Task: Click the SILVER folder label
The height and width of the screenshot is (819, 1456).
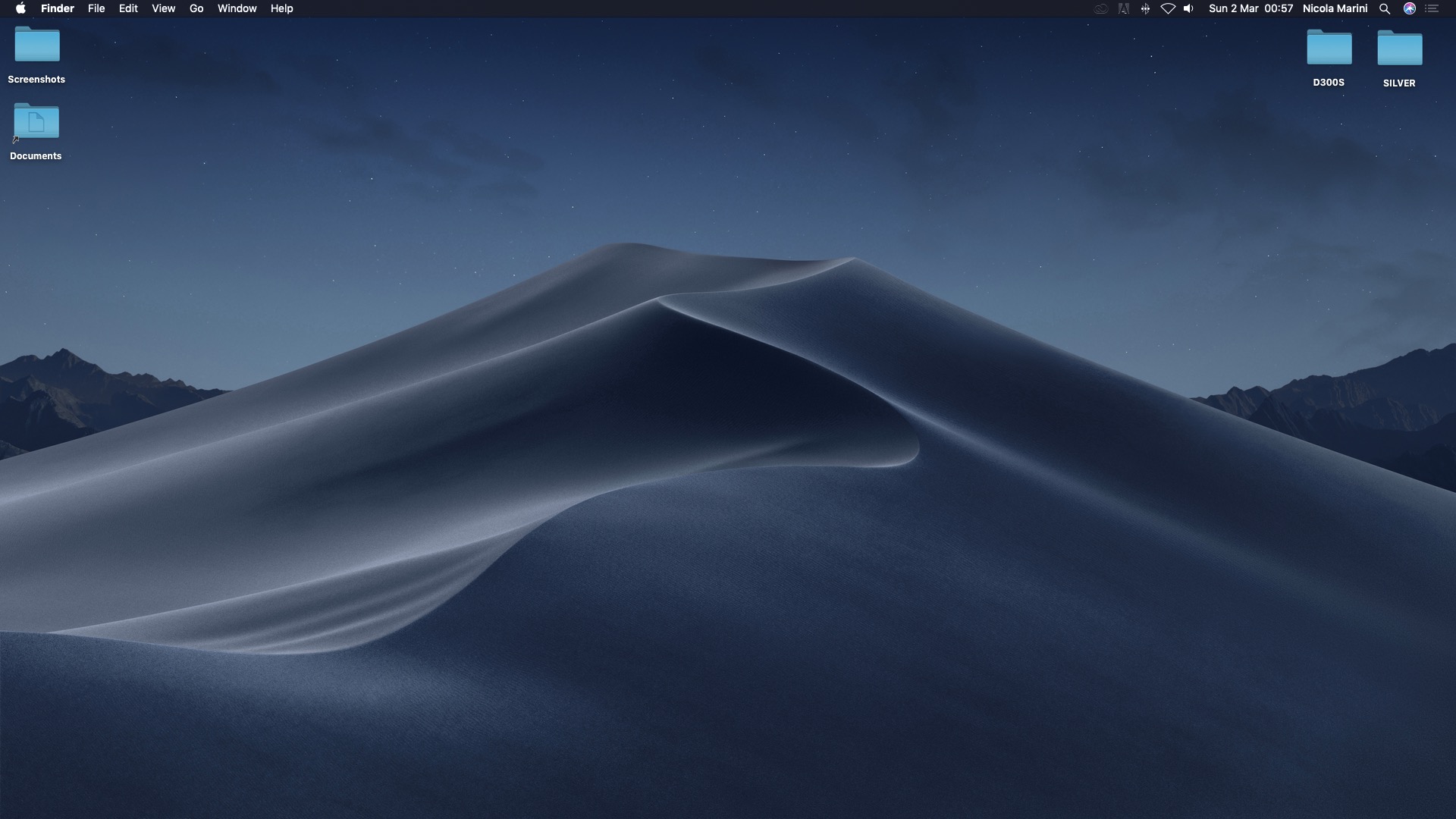Action: point(1399,83)
